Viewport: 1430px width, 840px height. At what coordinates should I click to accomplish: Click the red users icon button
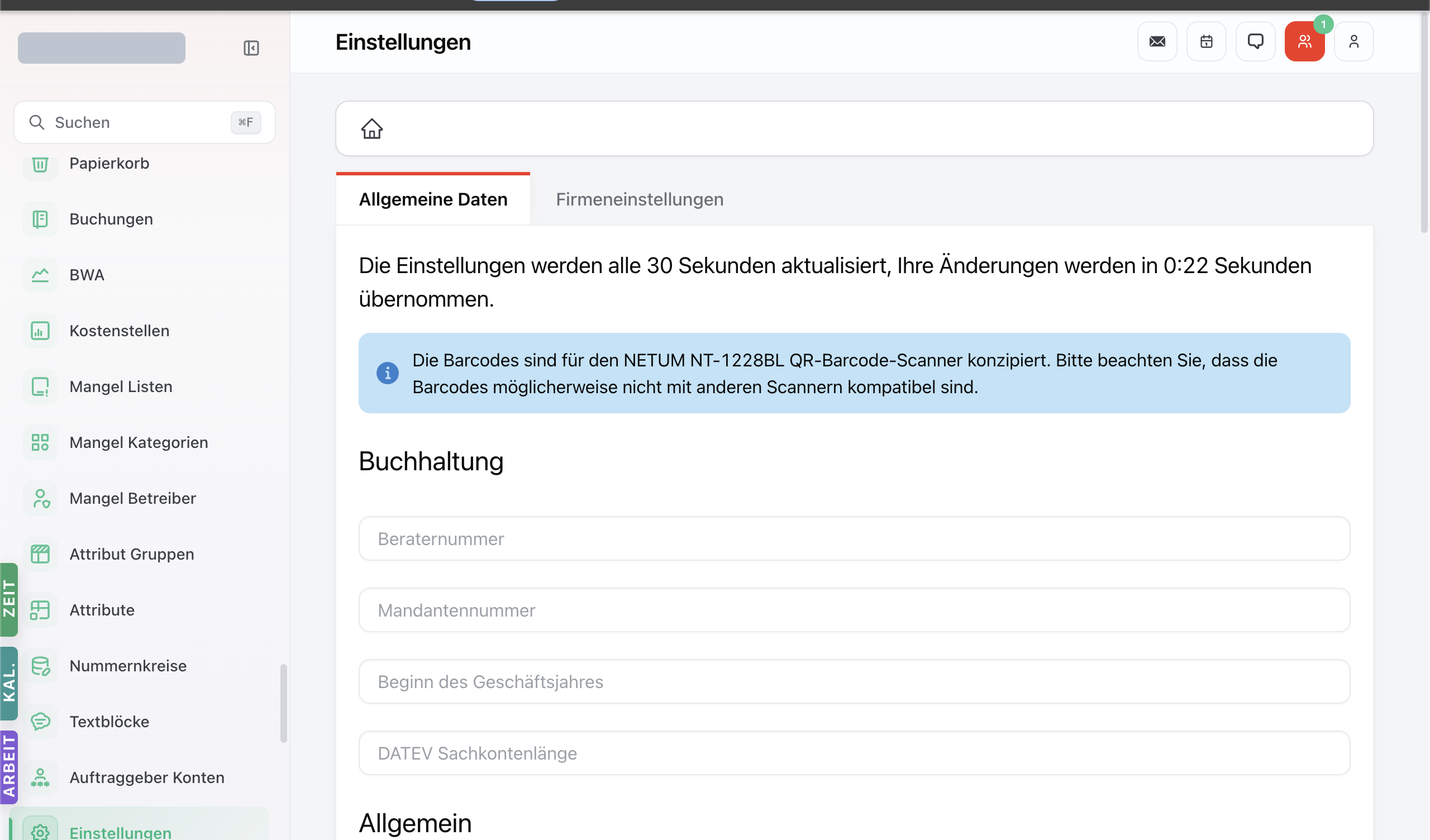(x=1304, y=41)
